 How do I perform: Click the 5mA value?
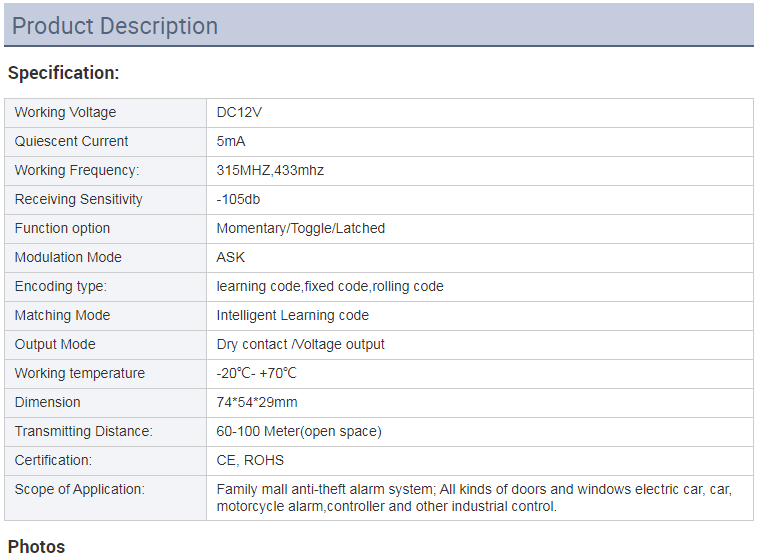(231, 141)
